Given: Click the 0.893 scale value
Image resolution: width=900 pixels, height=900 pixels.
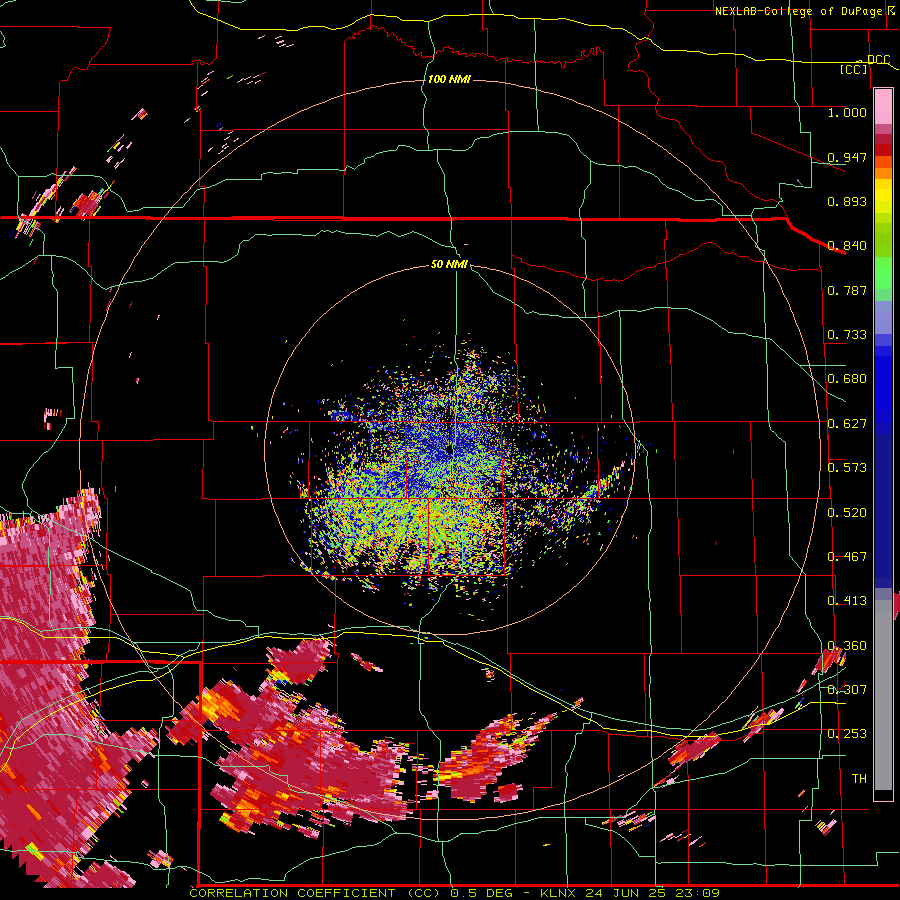Looking at the screenshot, I should pyautogui.click(x=847, y=201).
